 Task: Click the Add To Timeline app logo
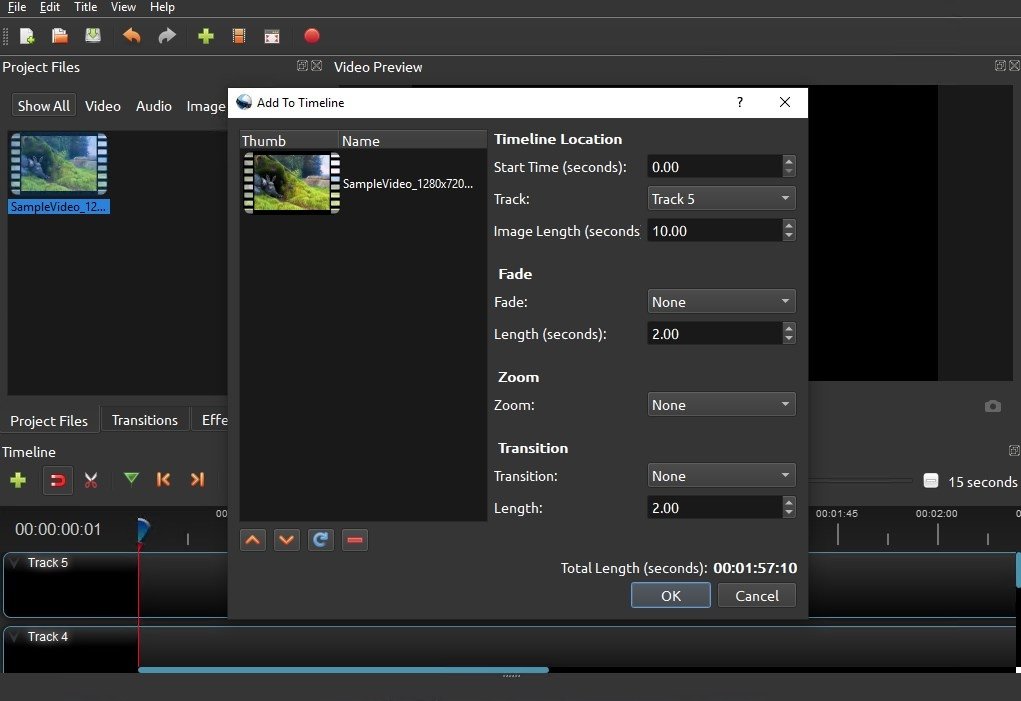tap(244, 102)
